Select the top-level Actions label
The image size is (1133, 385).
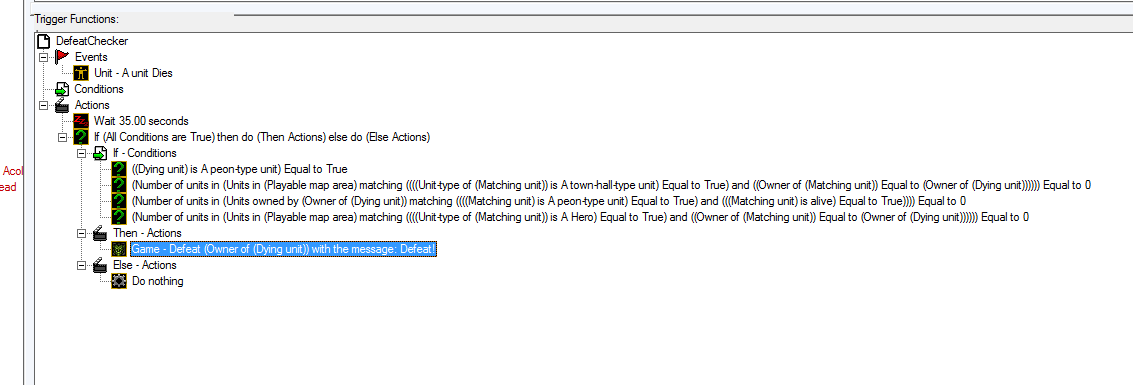point(92,105)
